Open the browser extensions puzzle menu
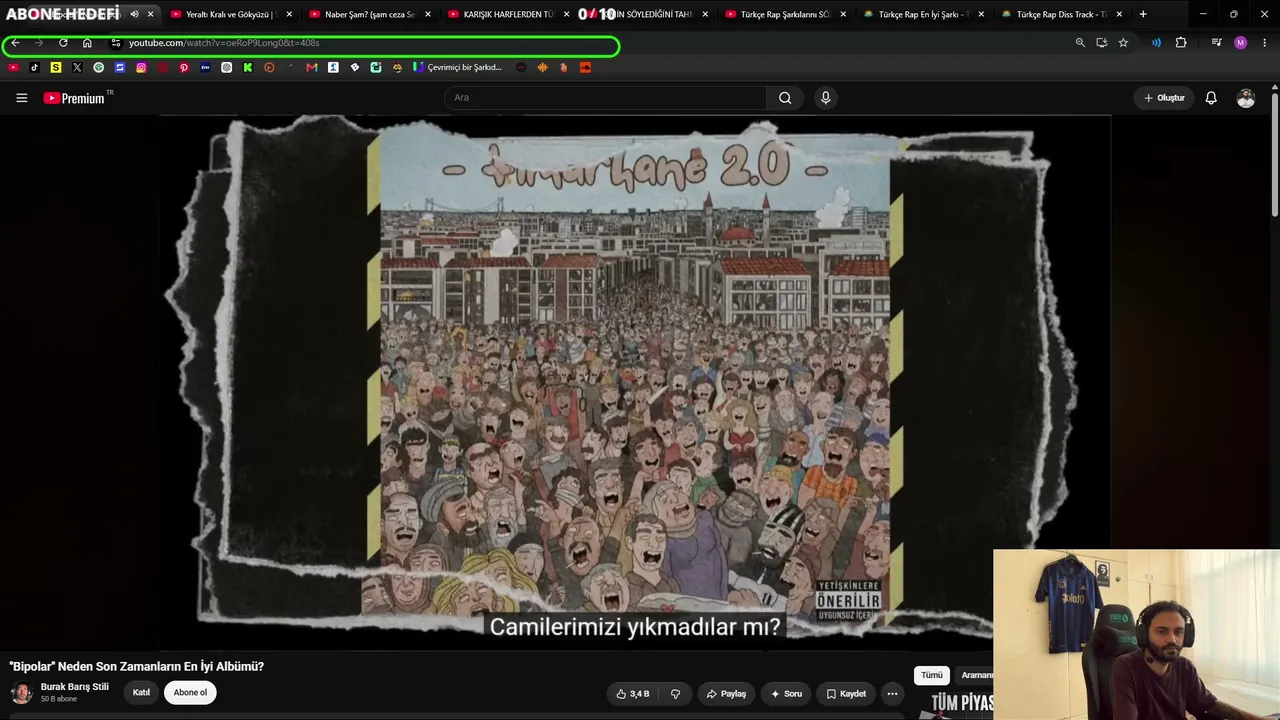 point(1181,43)
